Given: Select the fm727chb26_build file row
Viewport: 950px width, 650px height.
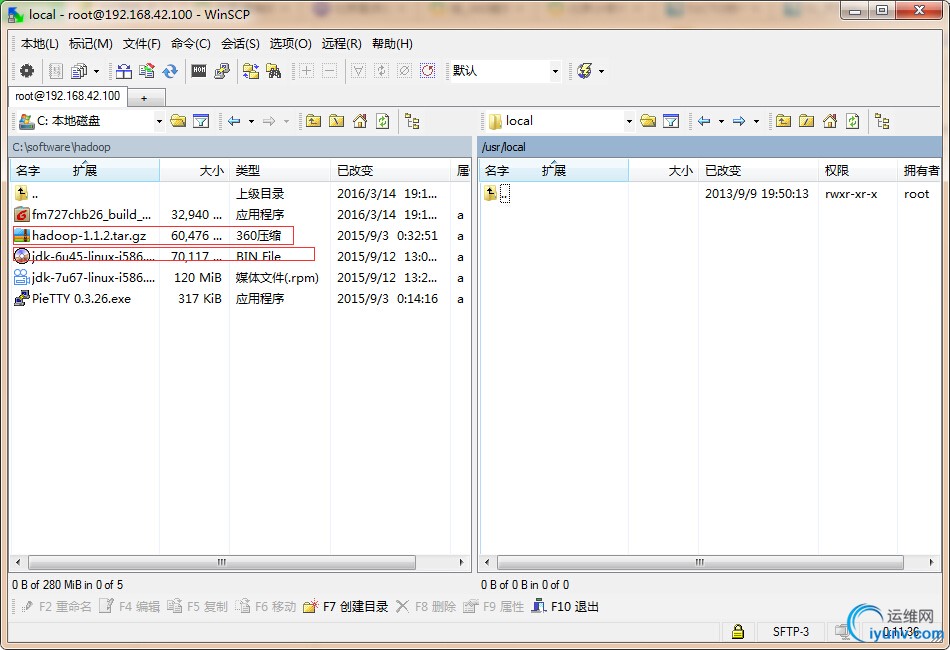Looking at the screenshot, I should [239, 214].
